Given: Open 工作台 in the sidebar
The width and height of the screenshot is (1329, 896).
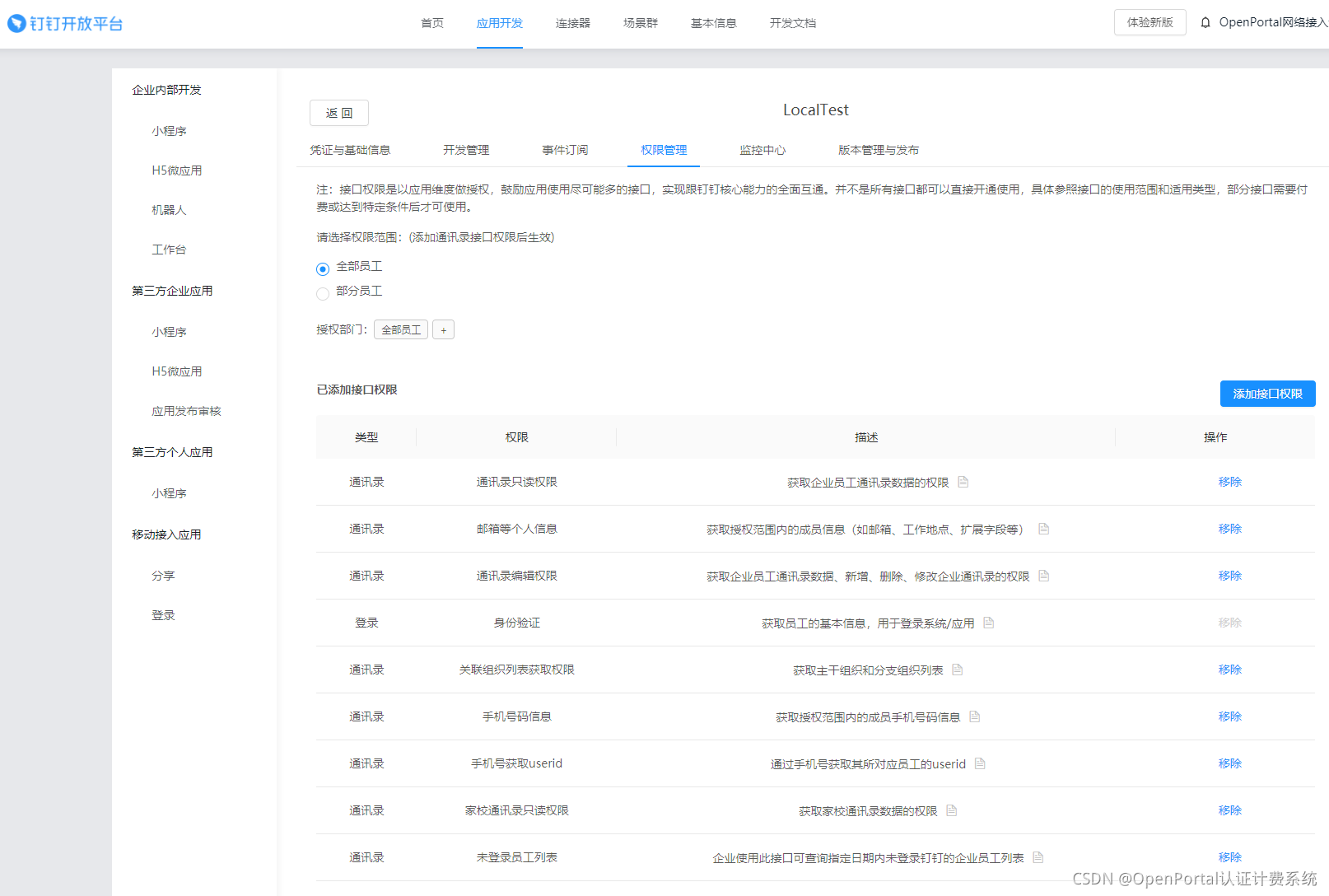Looking at the screenshot, I should click(169, 250).
